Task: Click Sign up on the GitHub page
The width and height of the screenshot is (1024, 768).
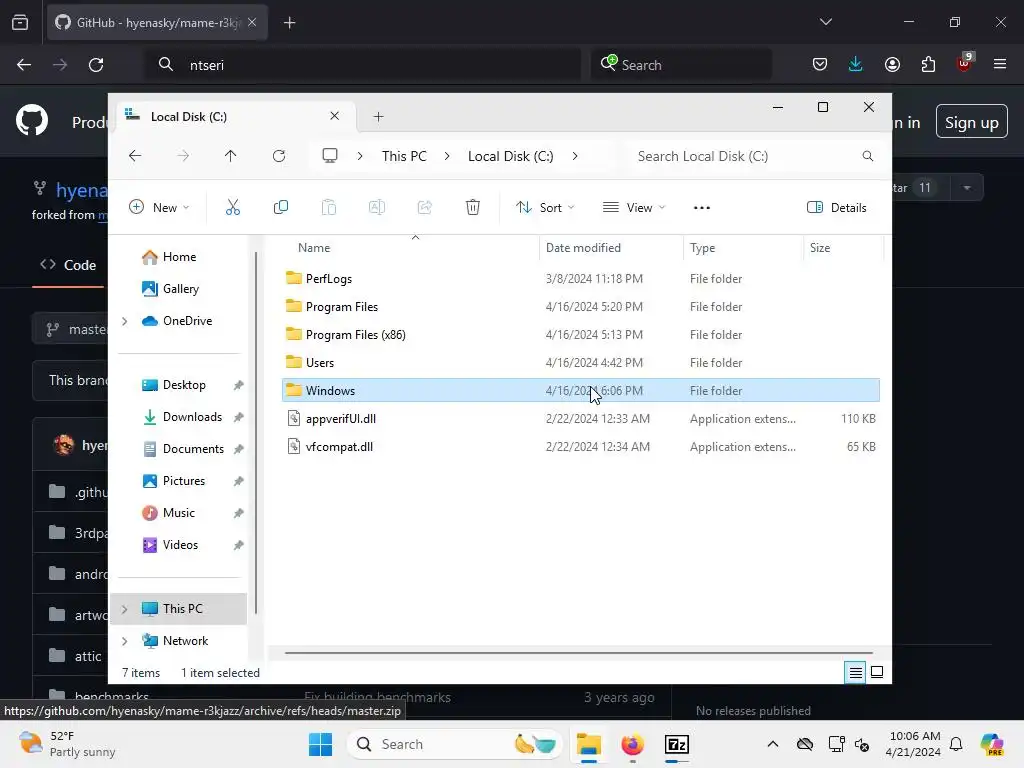Action: tap(971, 122)
